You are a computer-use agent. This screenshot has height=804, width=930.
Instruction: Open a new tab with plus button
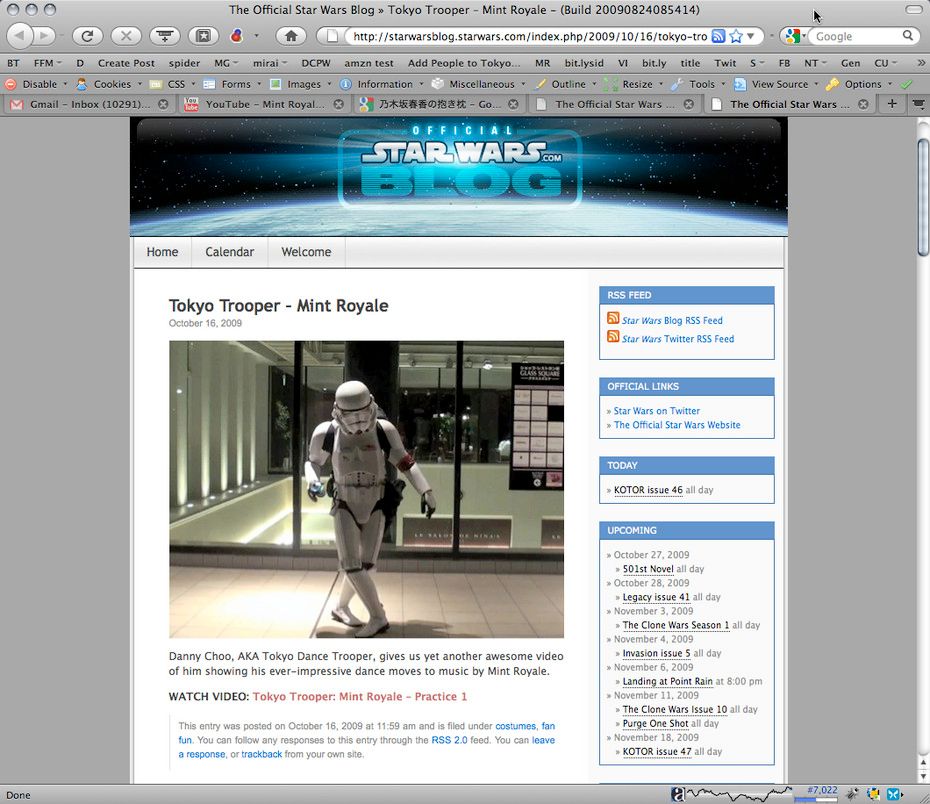pos(892,103)
